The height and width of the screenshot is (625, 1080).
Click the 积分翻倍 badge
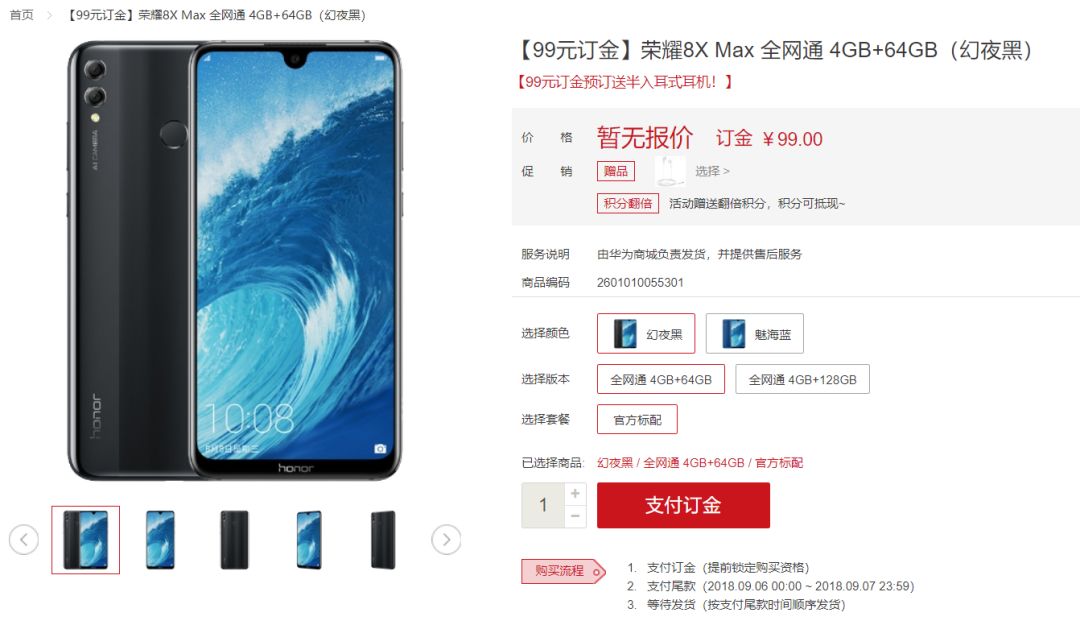click(x=627, y=203)
